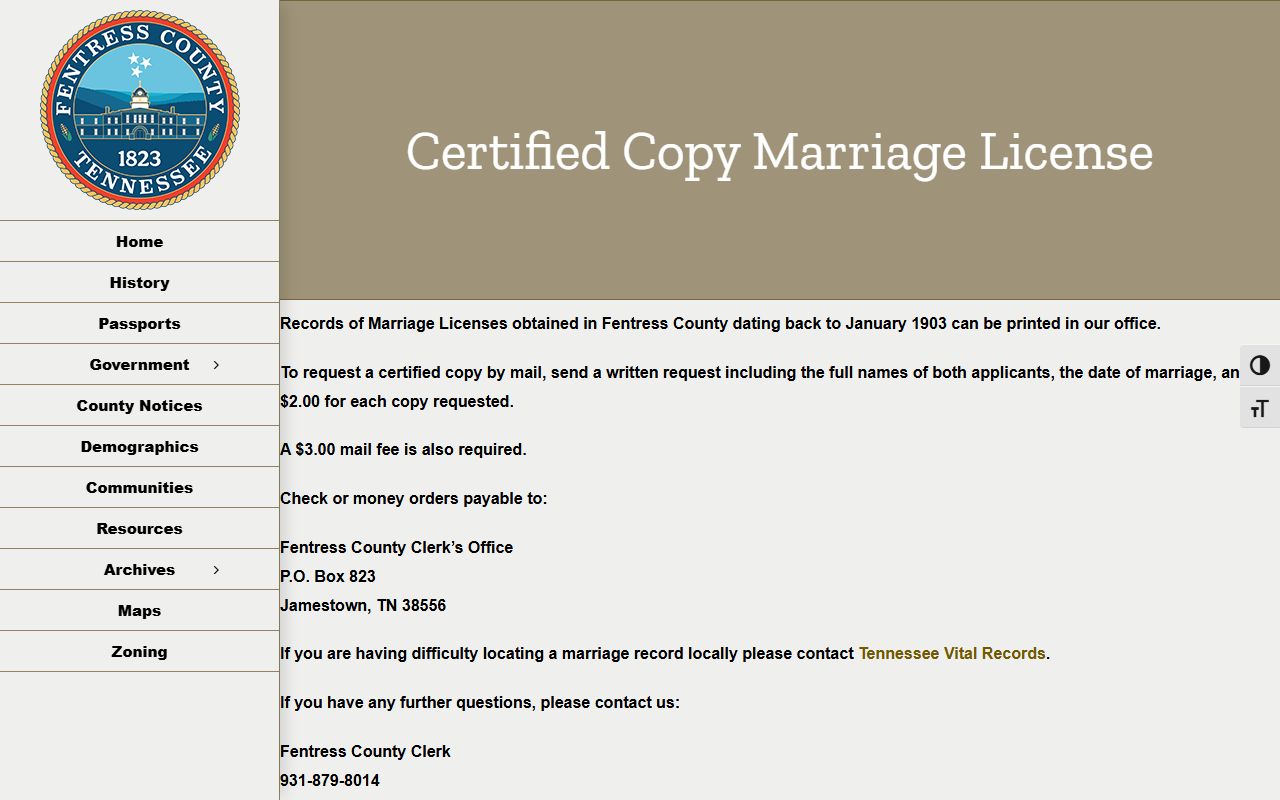Toggle larger font size icon

coord(1260,408)
